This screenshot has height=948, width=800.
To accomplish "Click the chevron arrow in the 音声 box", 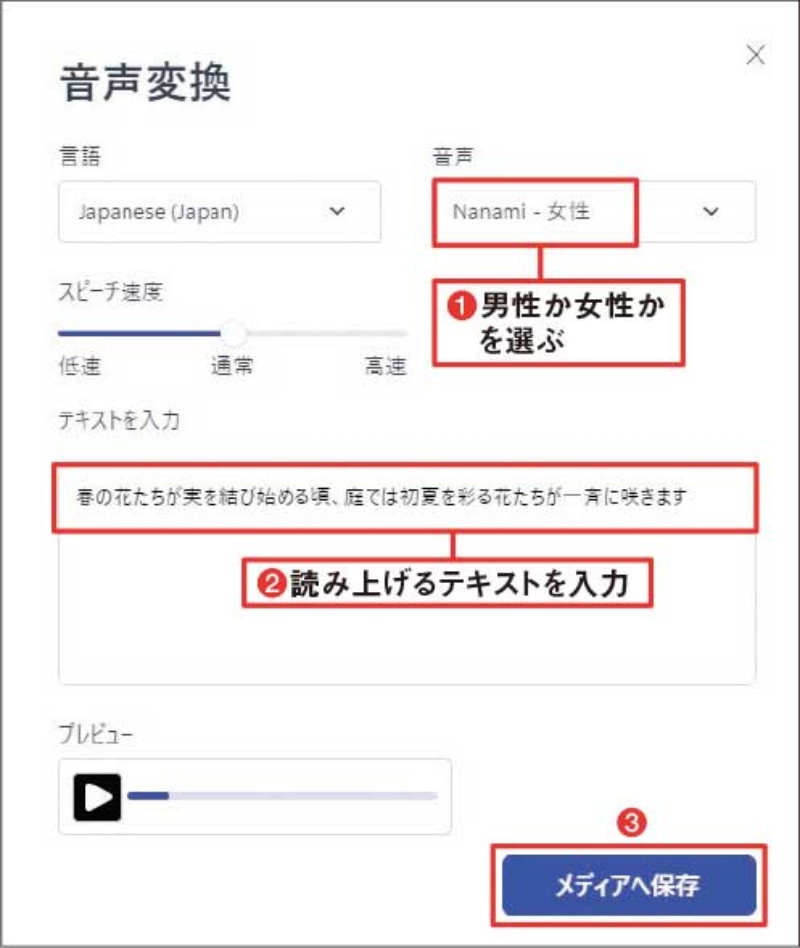I will point(711,211).
